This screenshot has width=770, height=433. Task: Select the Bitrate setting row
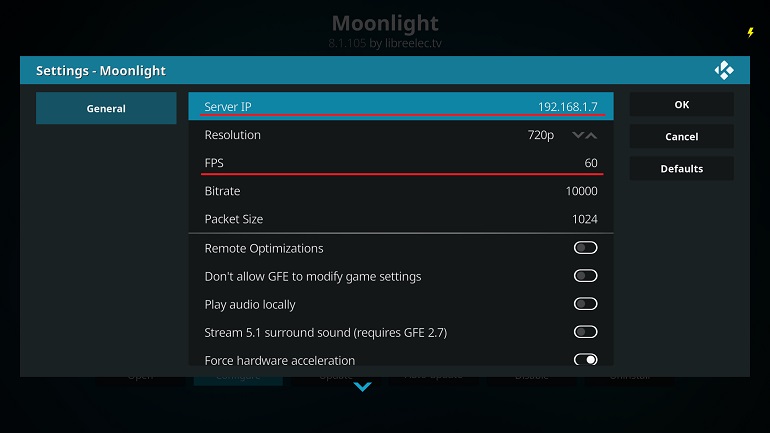[401, 190]
